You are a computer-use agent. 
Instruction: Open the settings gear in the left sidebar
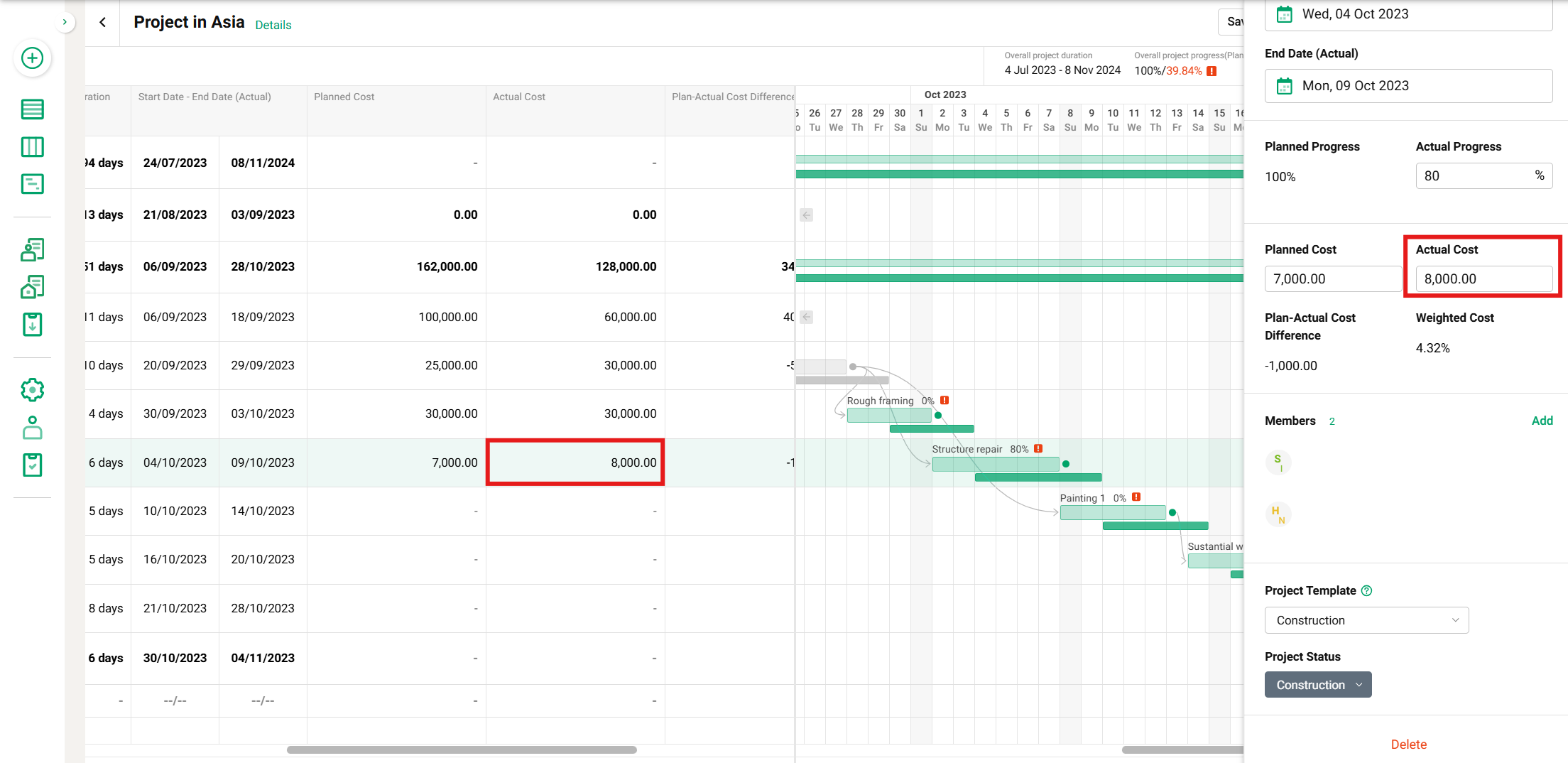point(32,389)
